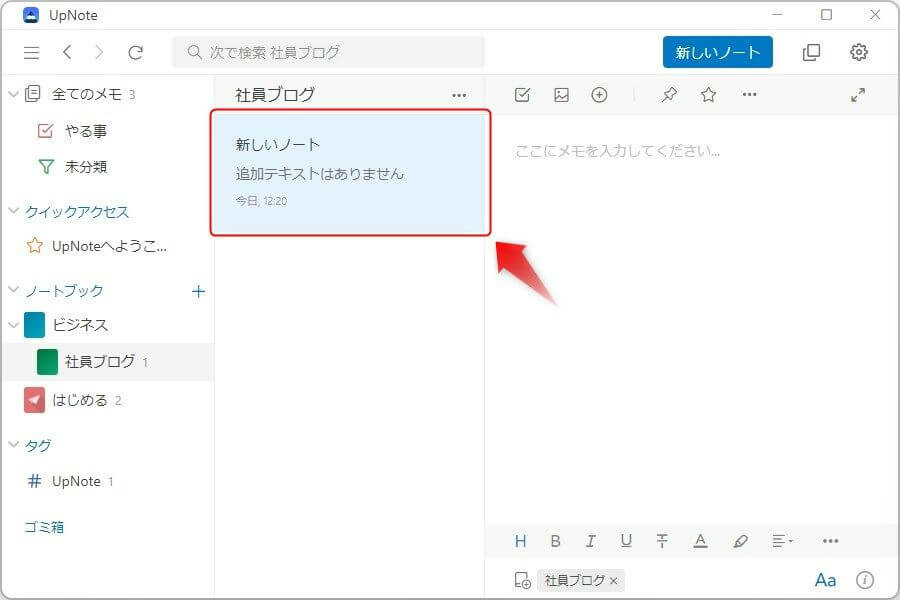900x600 pixels.
Task: Show more formatting options
Action: click(831, 541)
